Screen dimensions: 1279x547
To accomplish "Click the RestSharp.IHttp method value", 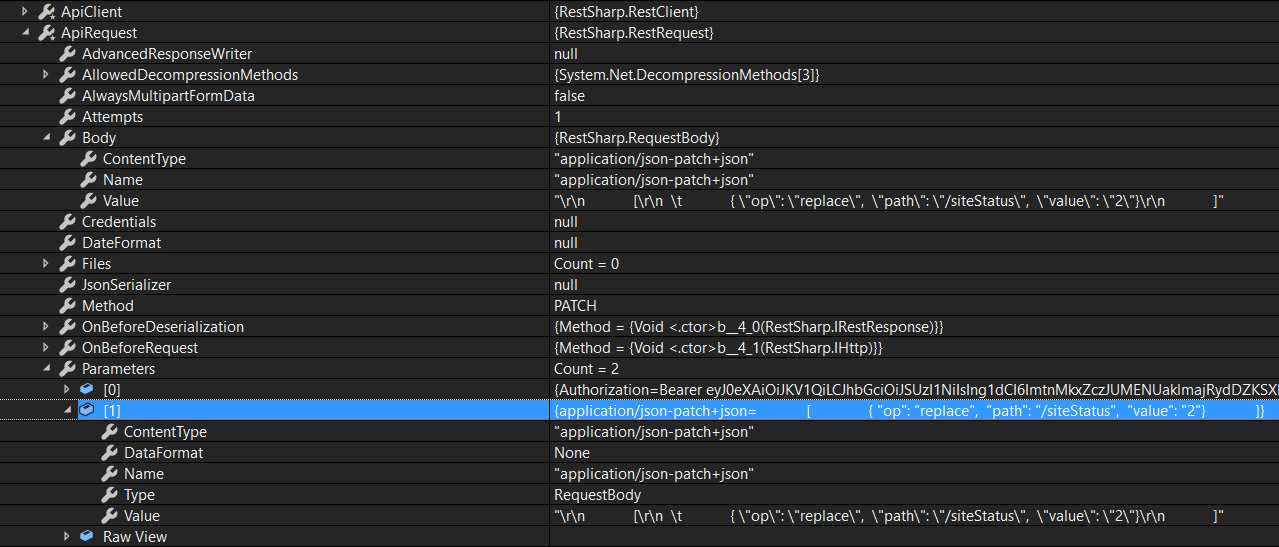I will (718, 348).
